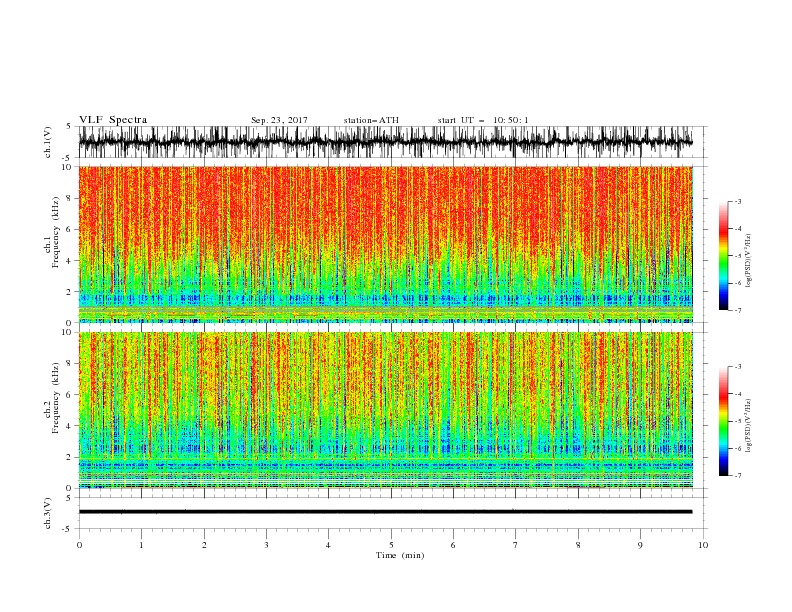792x612 pixels.
Task: Click the ch.1 color bar "log(PSD)(V²/Hz)" label
Action: 749,260
